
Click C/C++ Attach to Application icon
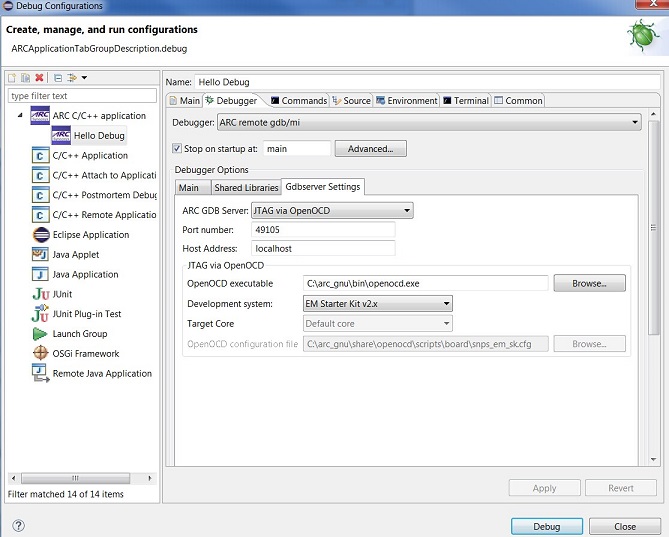[41, 175]
